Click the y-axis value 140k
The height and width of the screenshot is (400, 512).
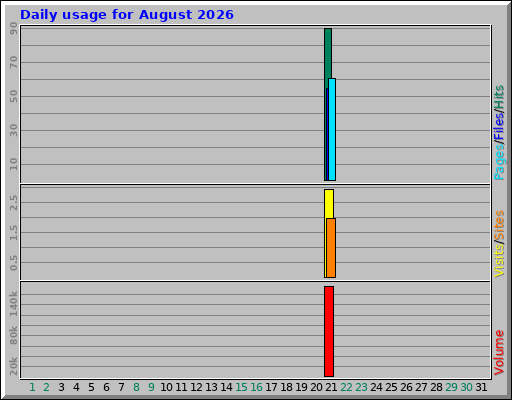point(14,304)
